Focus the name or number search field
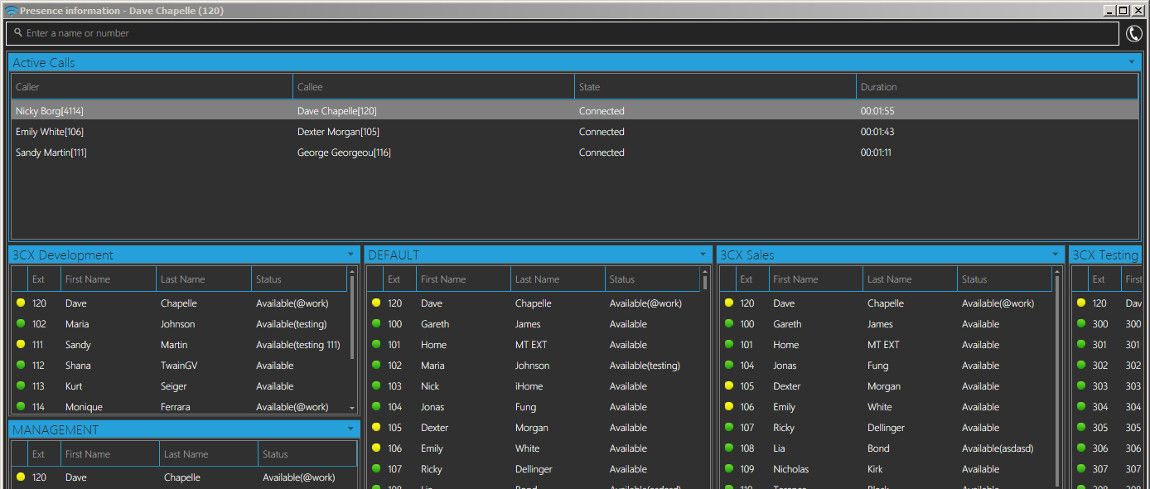Viewport: 1150px width, 489px height. click(x=563, y=33)
